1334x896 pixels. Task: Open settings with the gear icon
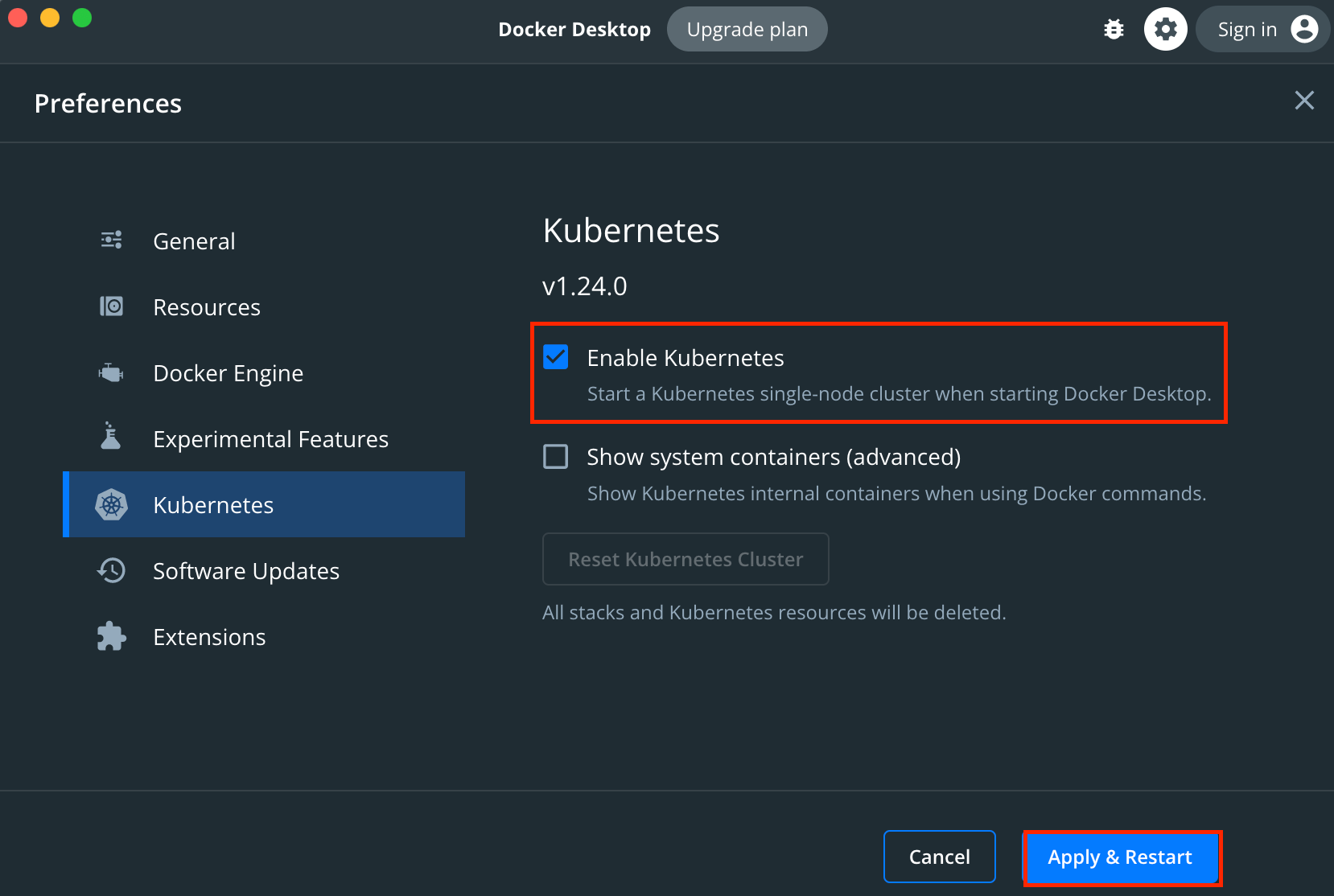tap(1166, 29)
